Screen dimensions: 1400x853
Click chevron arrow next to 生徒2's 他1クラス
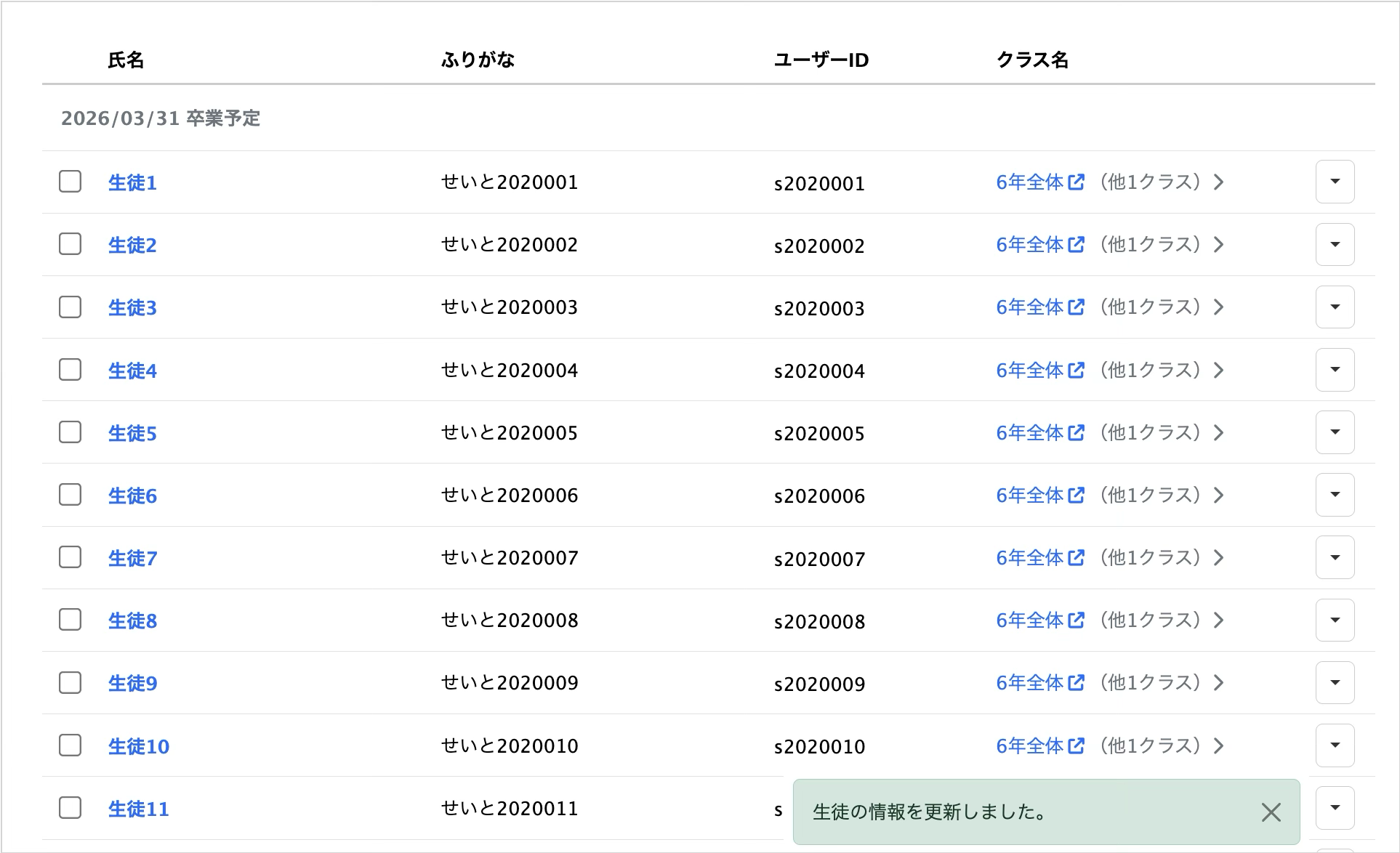pyautogui.click(x=1219, y=245)
